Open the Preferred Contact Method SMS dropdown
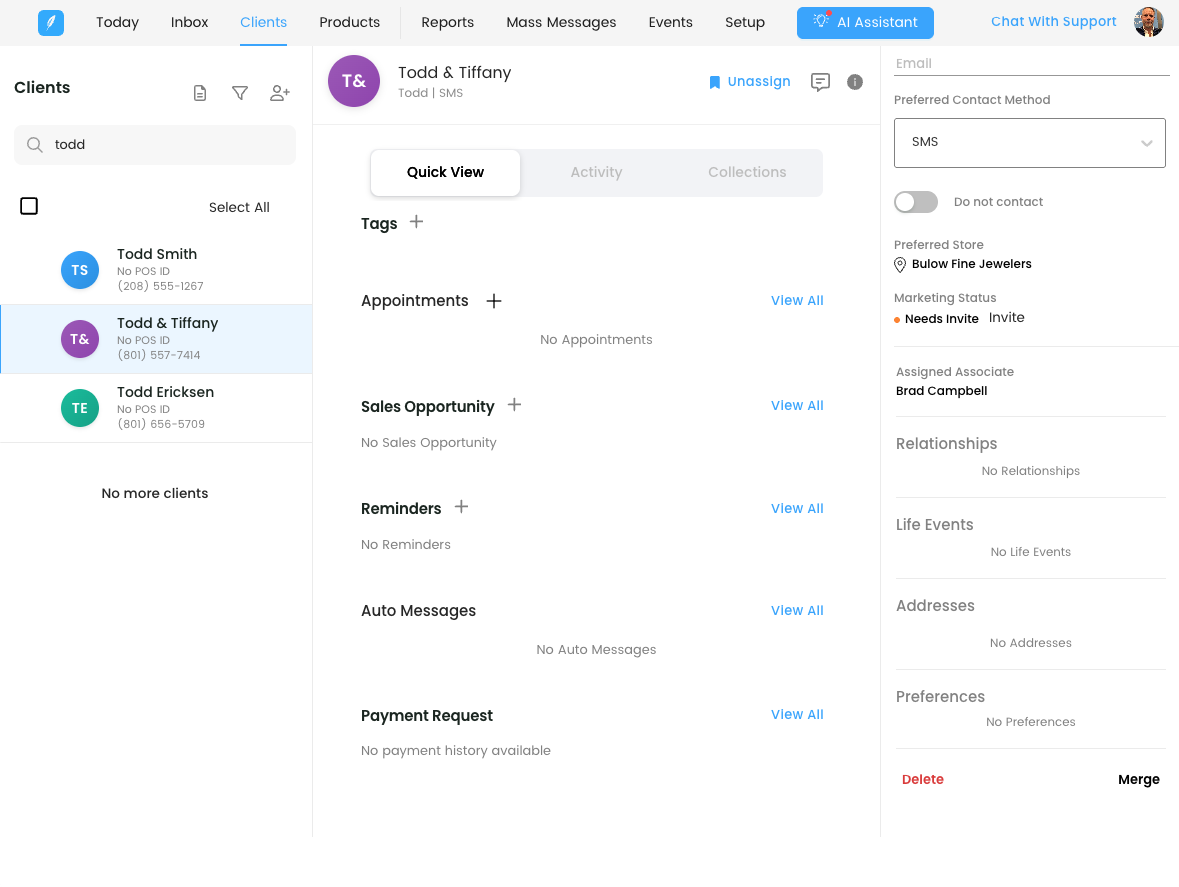This screenshot has width=1179, height=887. coord(1029,143)
